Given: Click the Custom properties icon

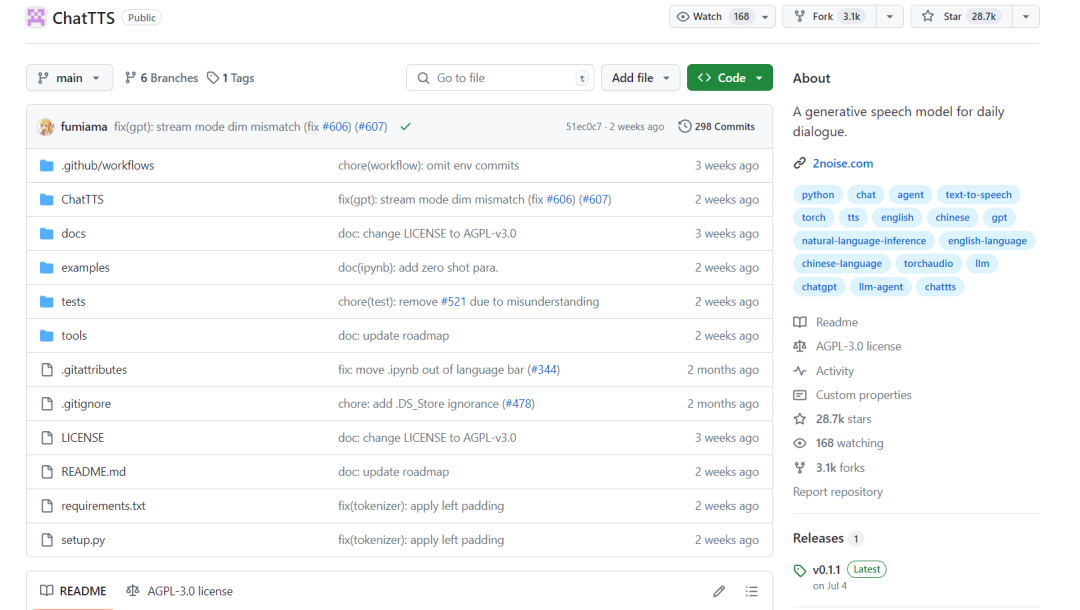Looking at the screenshot, I should [x=800, y=395].
